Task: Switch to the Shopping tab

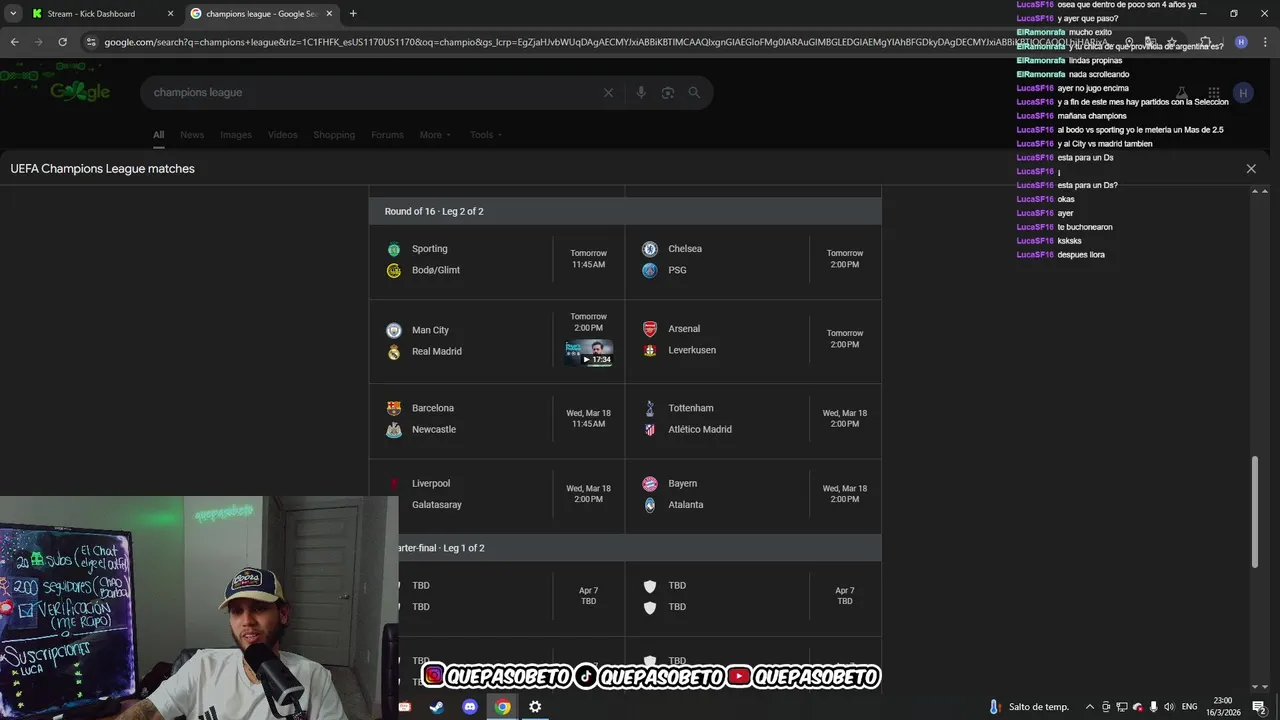Action: coord(334,135)
